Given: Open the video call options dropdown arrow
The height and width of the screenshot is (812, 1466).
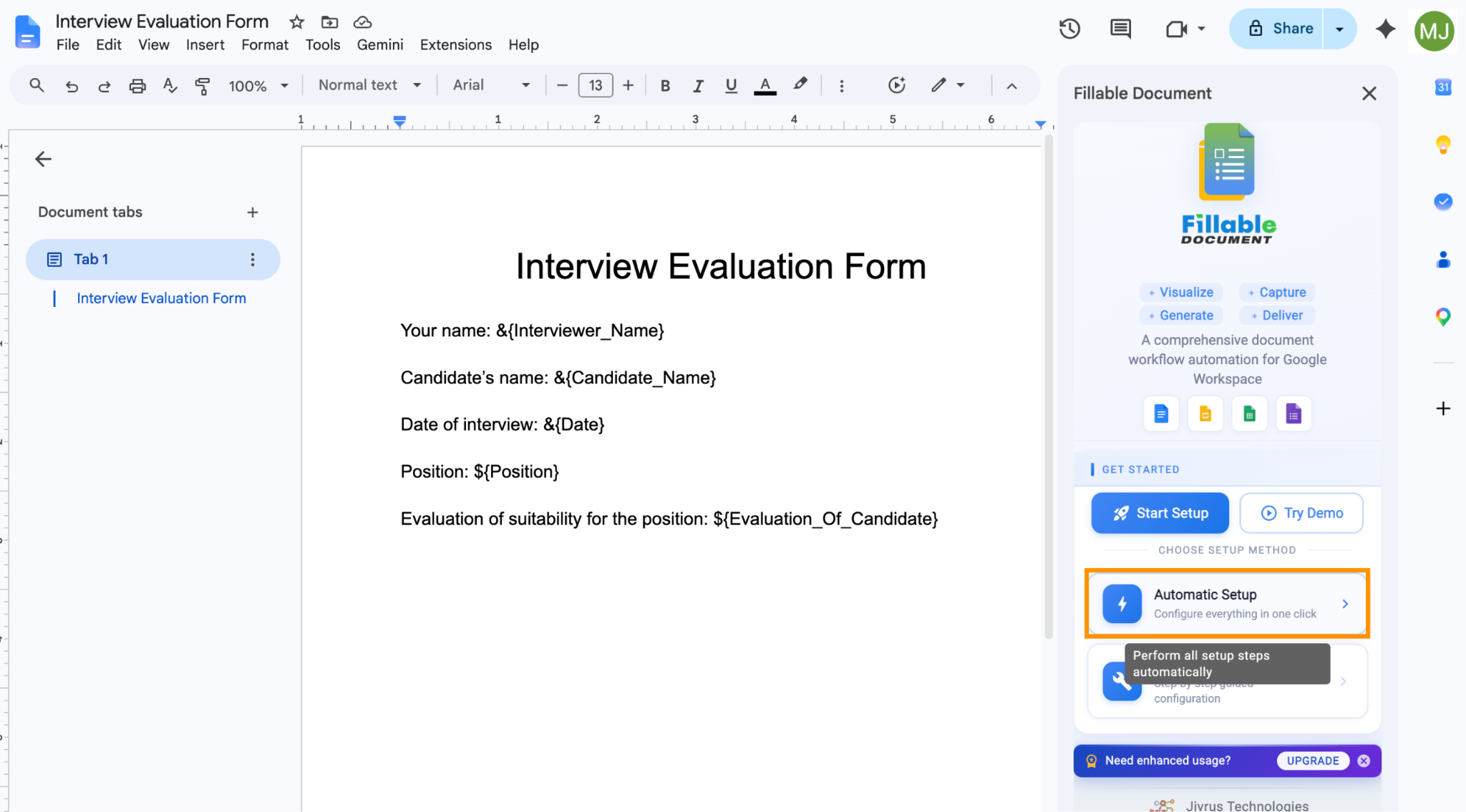Looking at the screenshot, I should point(1202,29).
